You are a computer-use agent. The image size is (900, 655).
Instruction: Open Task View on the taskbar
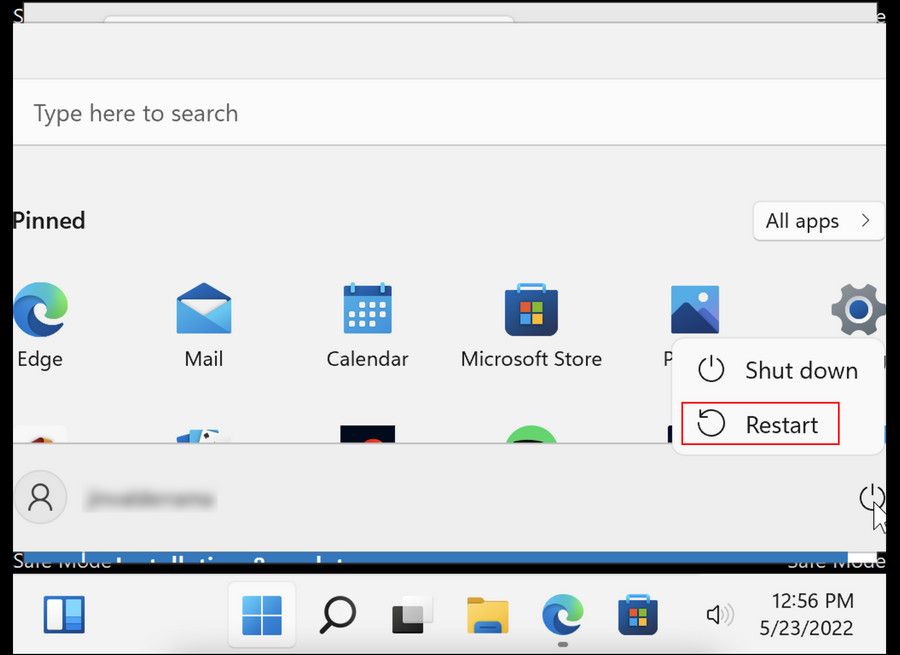tap(411, 614)
